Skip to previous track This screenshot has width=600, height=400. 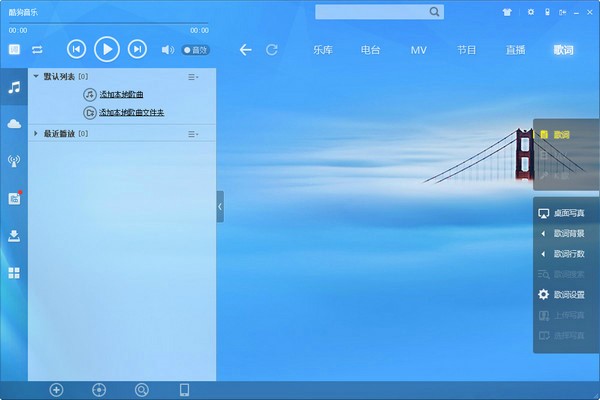coord(76,49)
